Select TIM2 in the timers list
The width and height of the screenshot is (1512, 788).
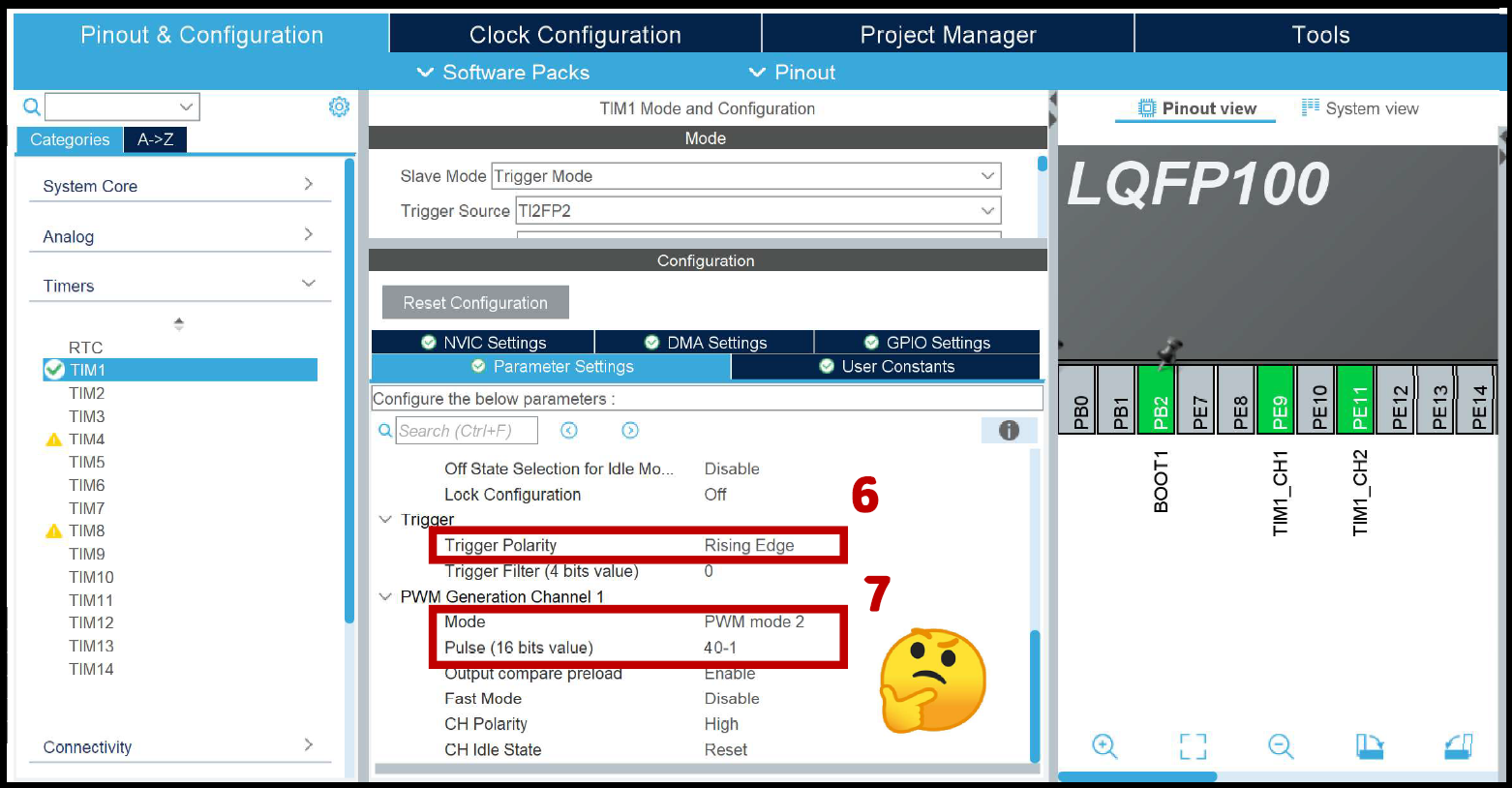86,393
